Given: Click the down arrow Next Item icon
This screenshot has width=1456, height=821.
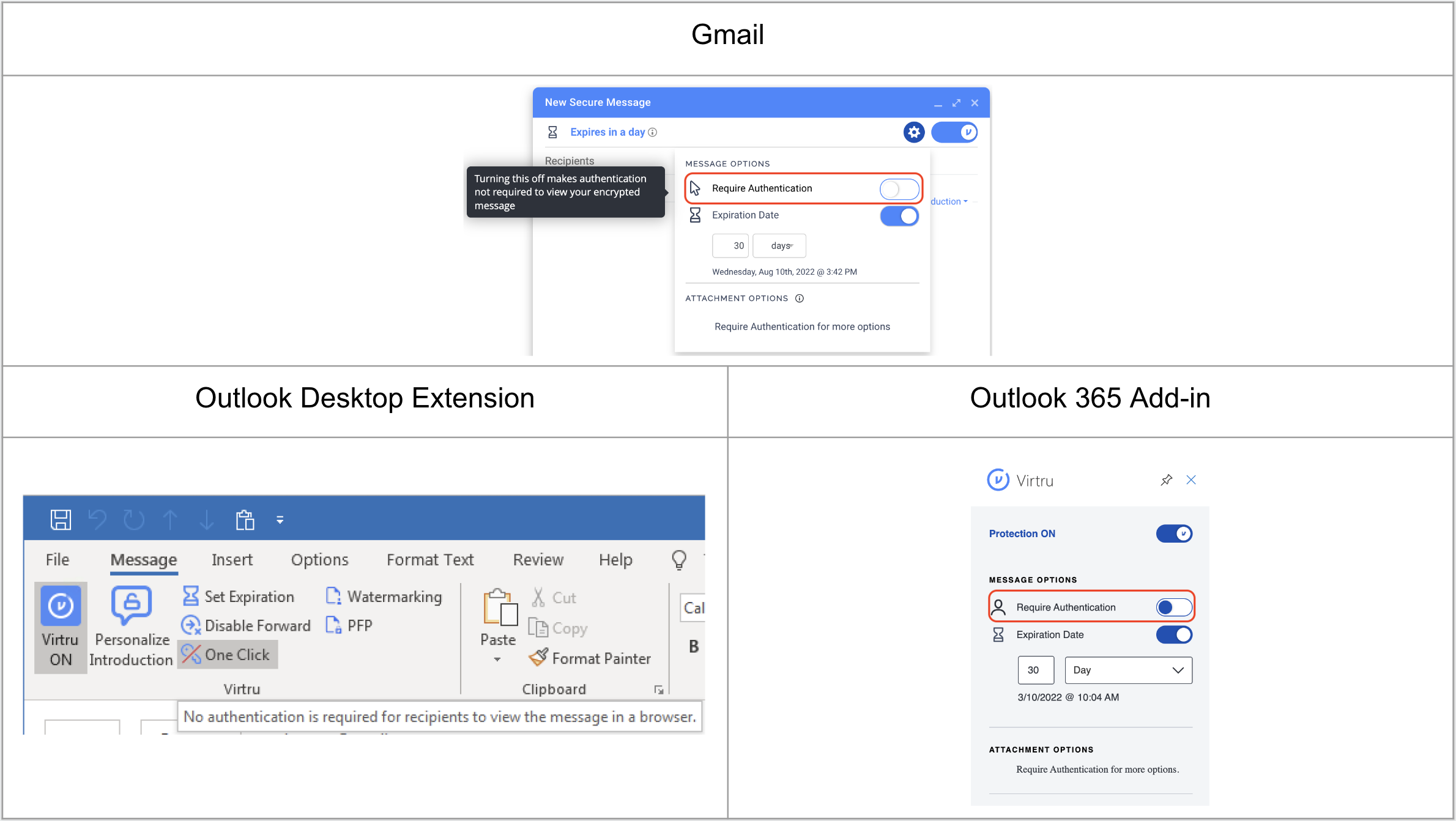Looking at the screenshot, I should (x=207, y=520).
